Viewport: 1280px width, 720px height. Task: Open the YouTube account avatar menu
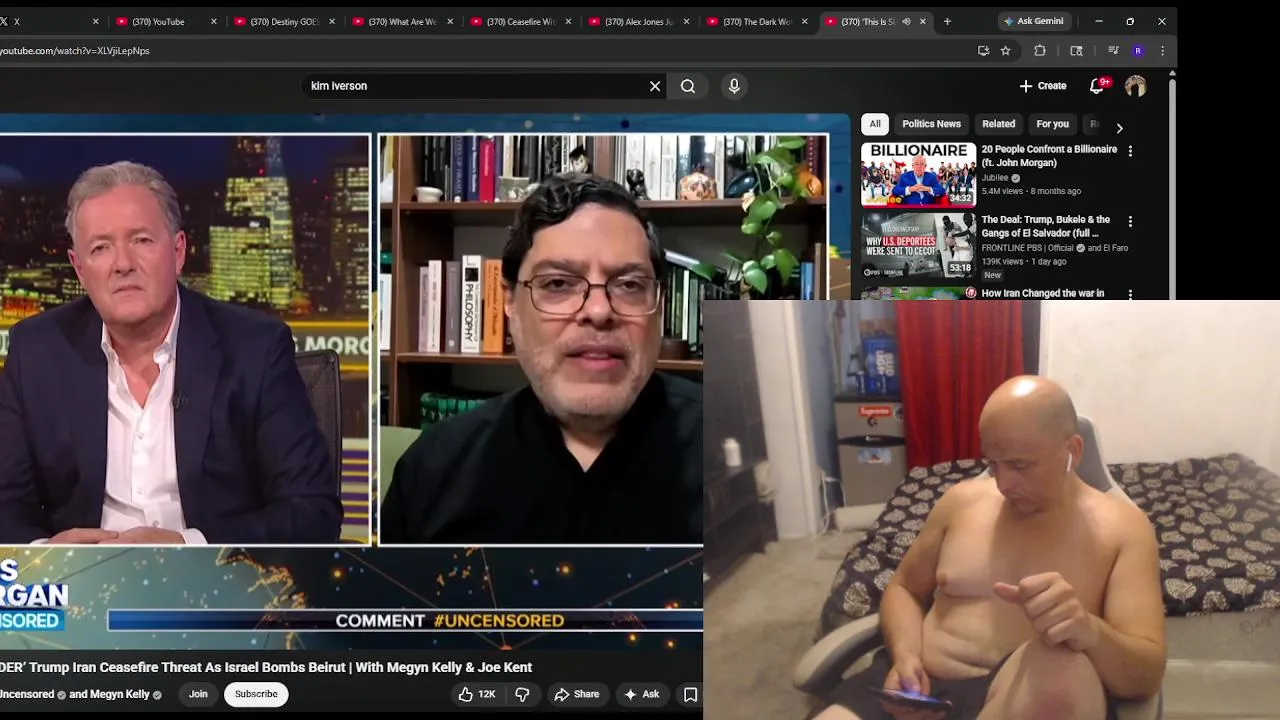1135,86
